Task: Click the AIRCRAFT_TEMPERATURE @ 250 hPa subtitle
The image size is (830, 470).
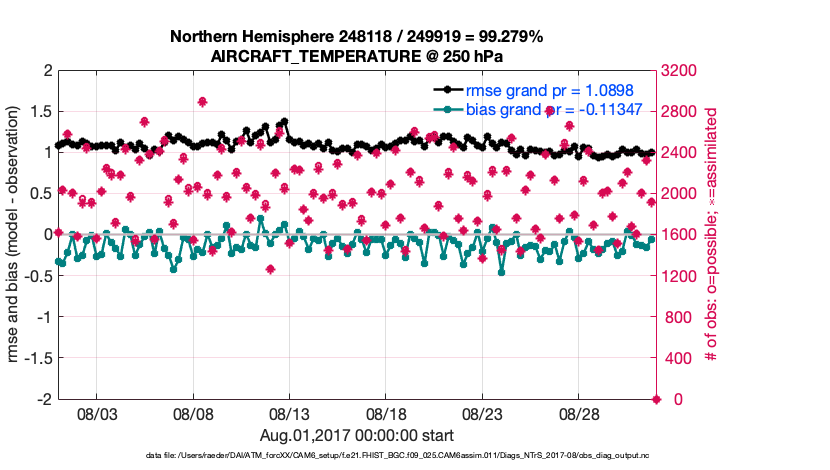Action: [356, 56]
